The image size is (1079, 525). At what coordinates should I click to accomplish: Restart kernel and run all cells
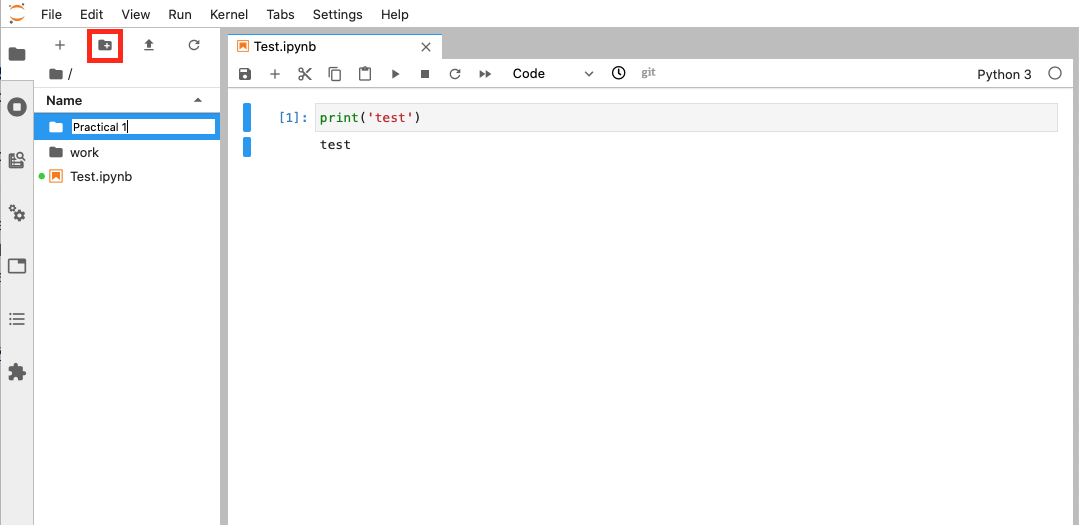tap(485, 74)
